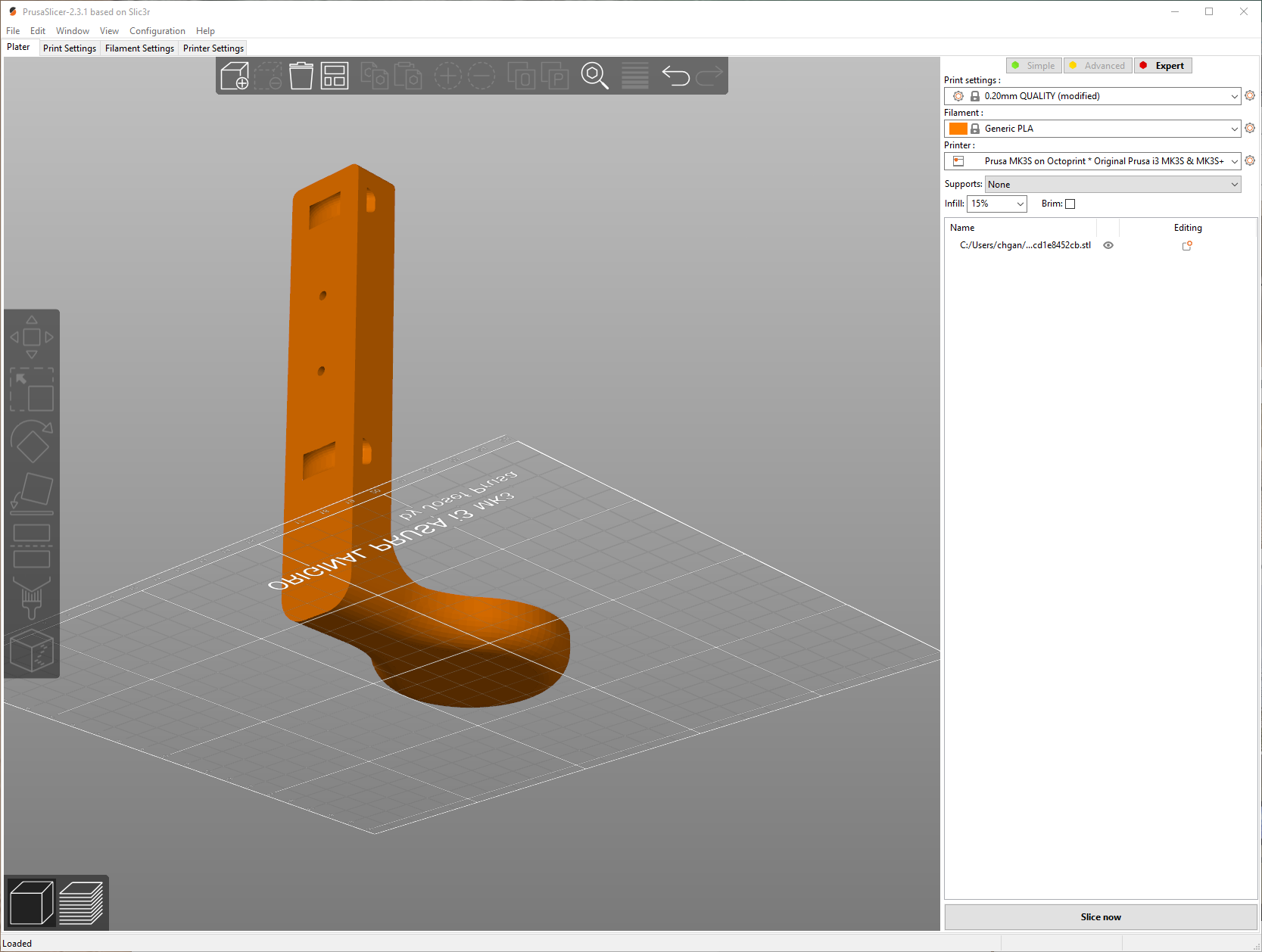Screen dimensions: 1262x952
Task: Click the Undo arrow icon
Action: click(676, 76)
